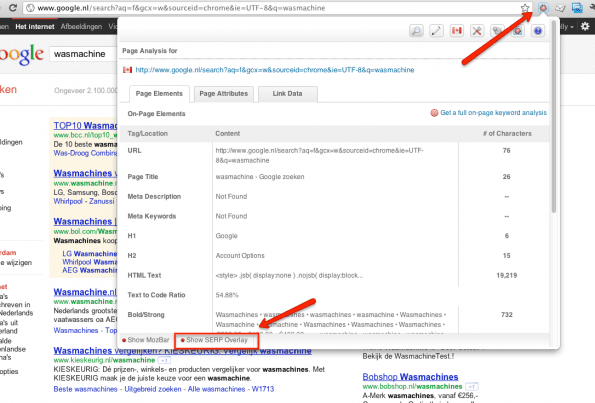Click Alle wasmachines sitelink
The image size is (595, 403).
(216, 389)
